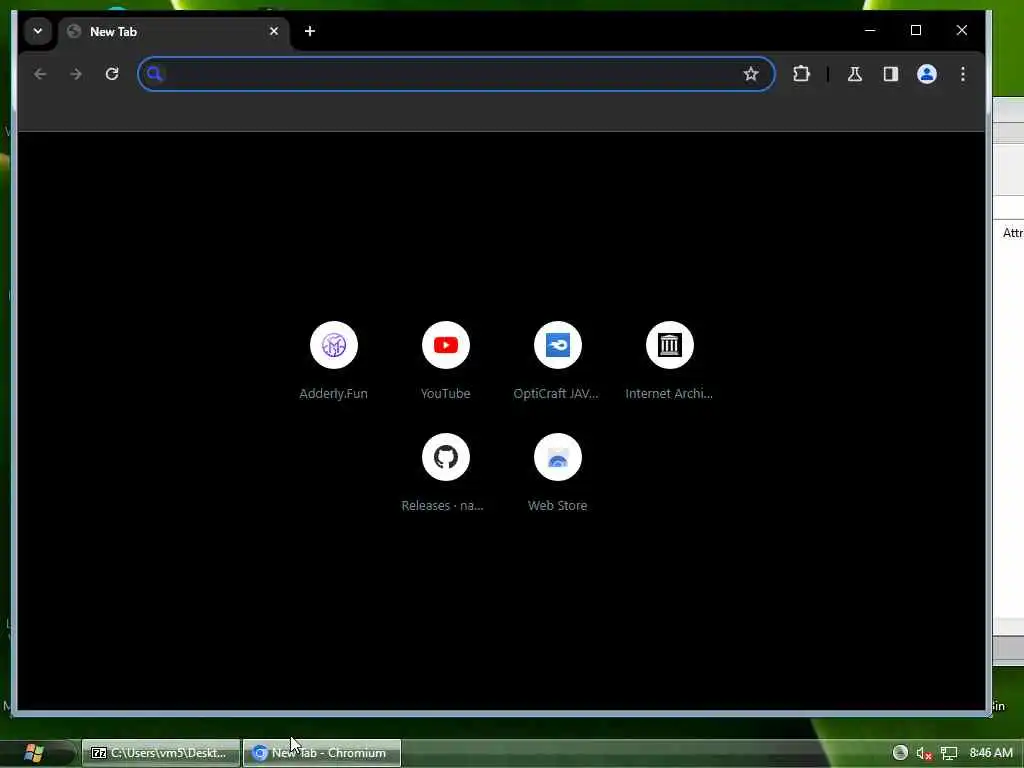
Task: Click the round tray icon beside volume
Action: coord(900,753)
